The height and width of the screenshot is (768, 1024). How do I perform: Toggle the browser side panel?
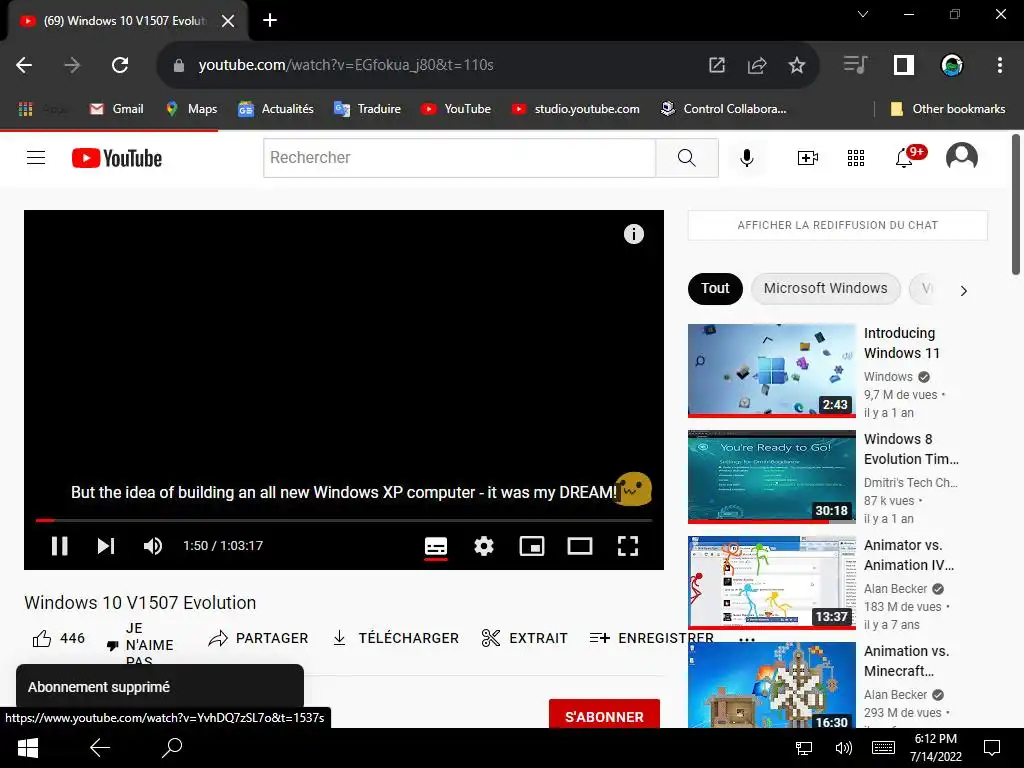point(903,65)
